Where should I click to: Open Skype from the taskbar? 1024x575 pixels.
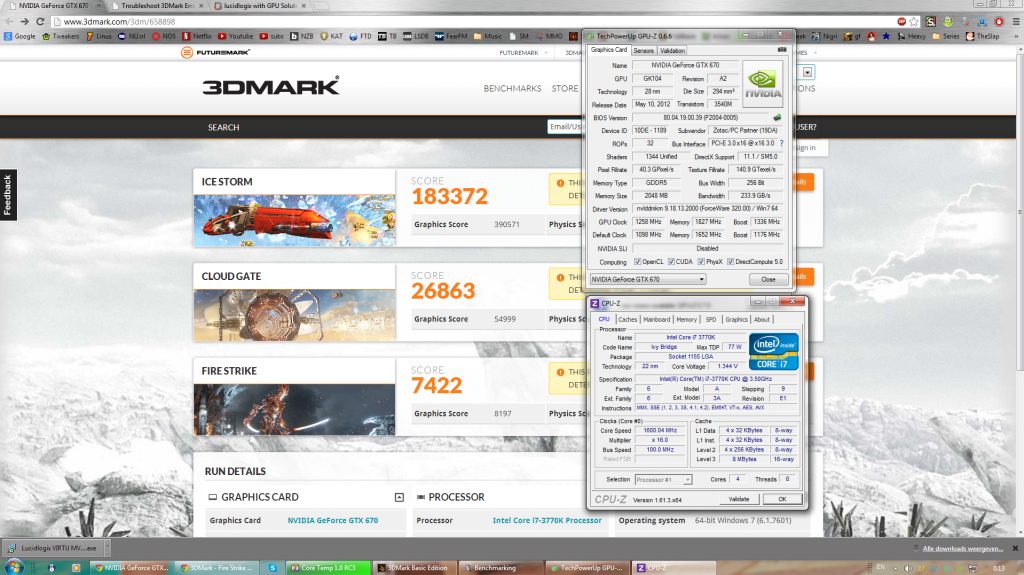pyautogui.click(x=272, y=568)
